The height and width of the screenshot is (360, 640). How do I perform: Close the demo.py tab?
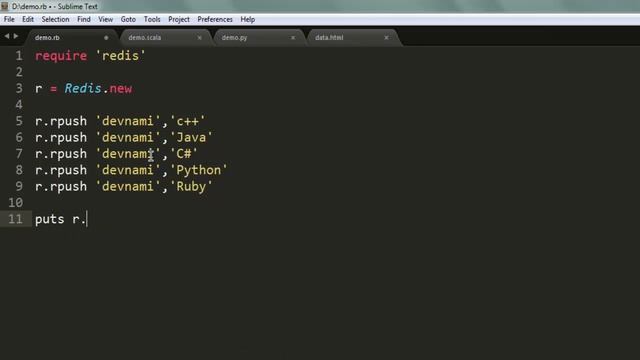pyautogui.click(x=293, y=38)
